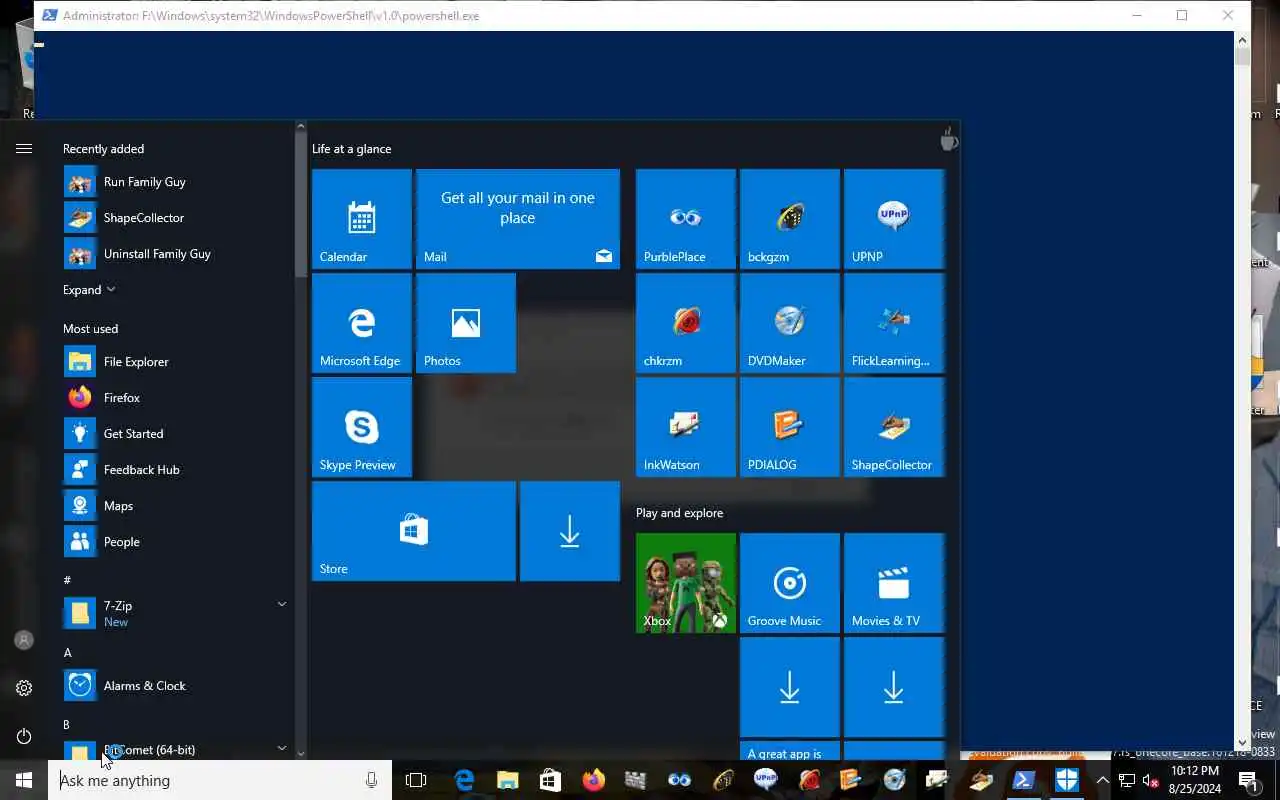Launch the PurblePlace tile

pyautogui.click(x=686, y=219)
